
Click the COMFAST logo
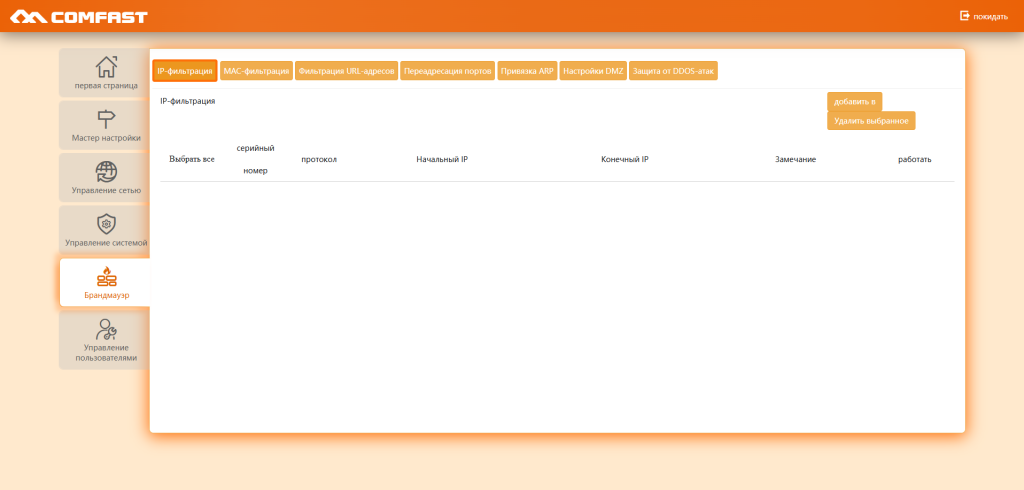78,16
